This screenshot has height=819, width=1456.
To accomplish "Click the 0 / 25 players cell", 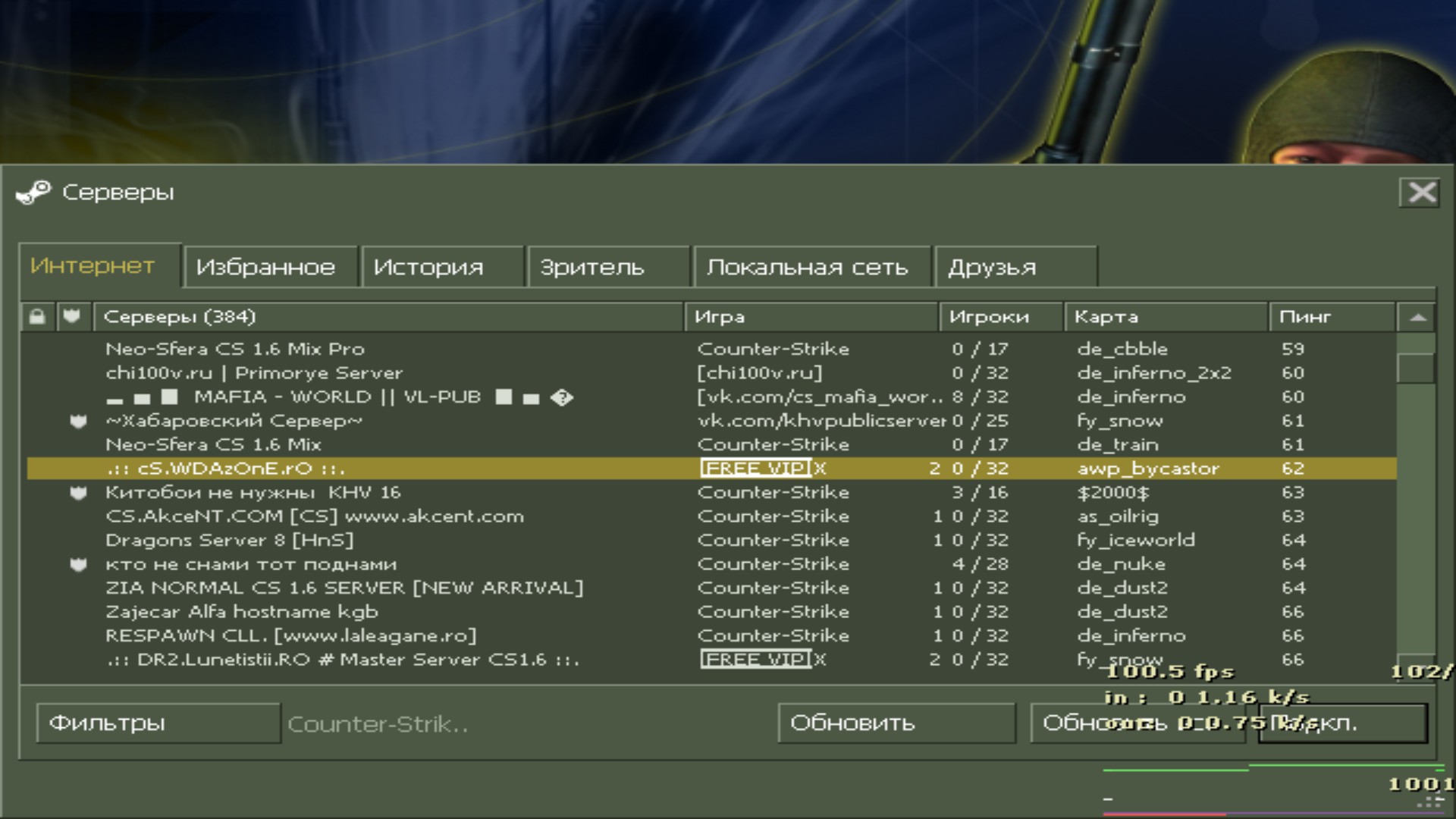I will coord(981,421).
